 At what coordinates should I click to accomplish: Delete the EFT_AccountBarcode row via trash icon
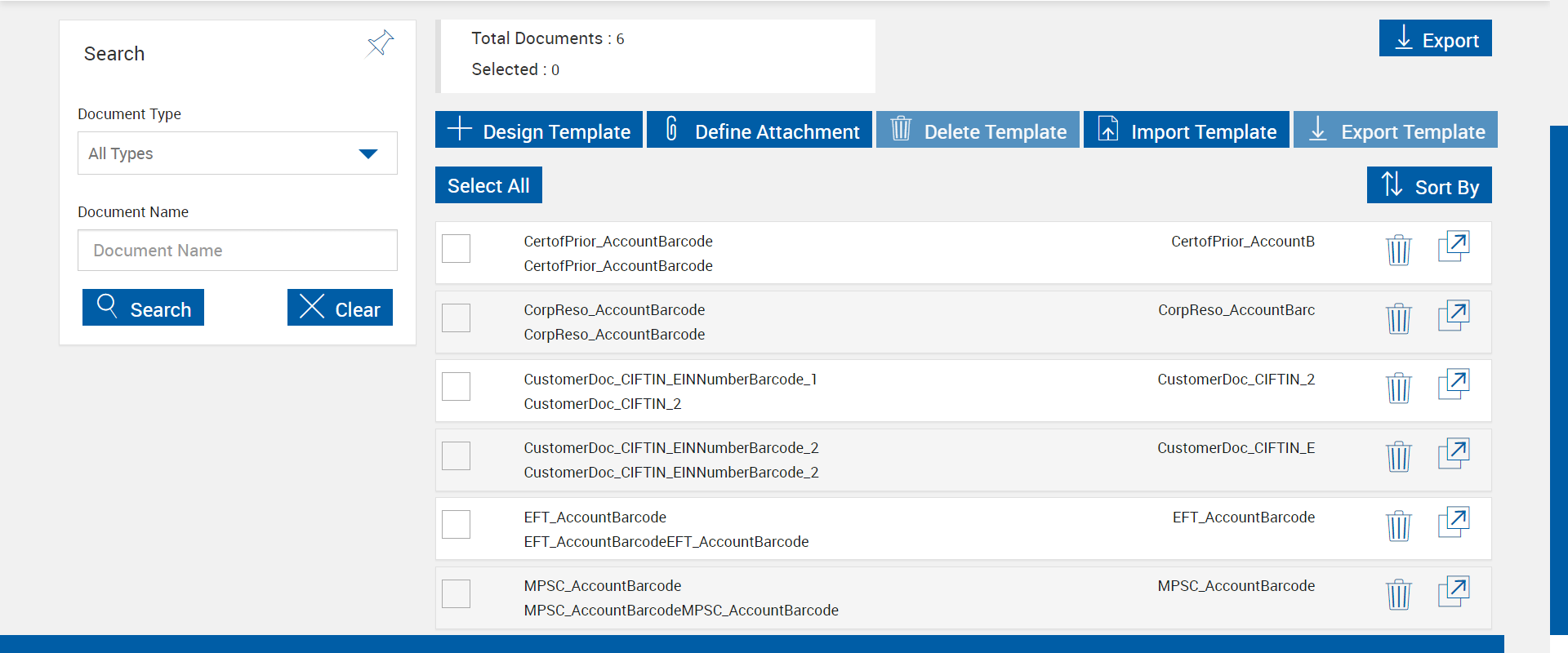1399,526
